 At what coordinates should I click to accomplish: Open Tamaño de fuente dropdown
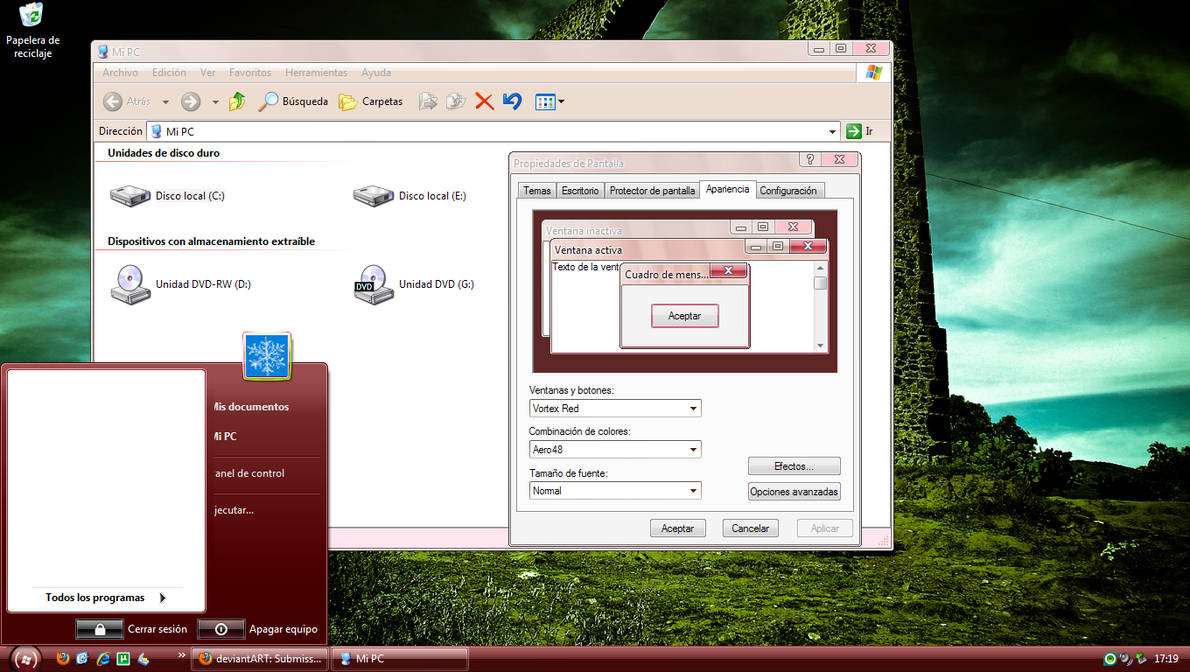(615, 491)
